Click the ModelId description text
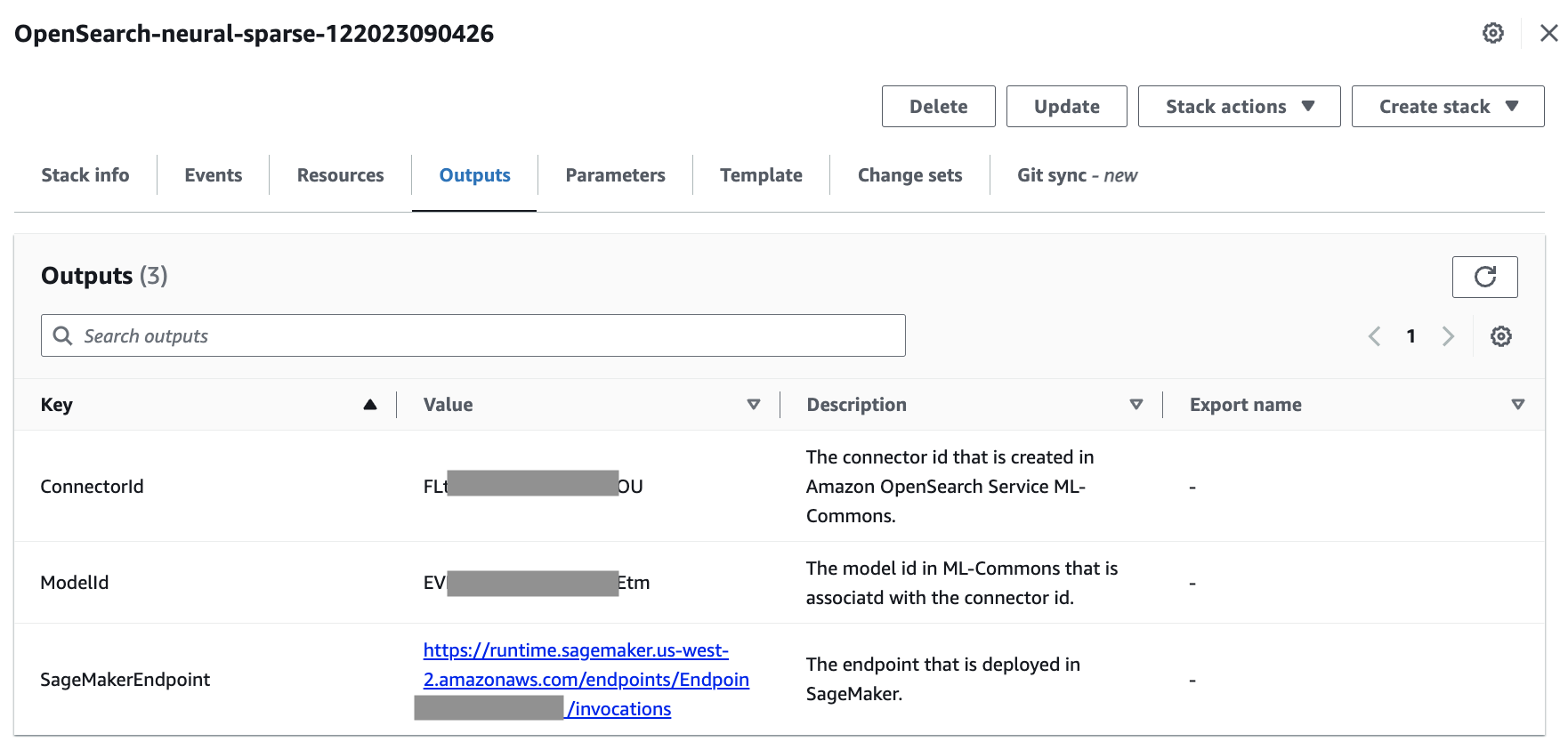The height and width of the screenshot is (742, 1568). (x=962, y=583)
